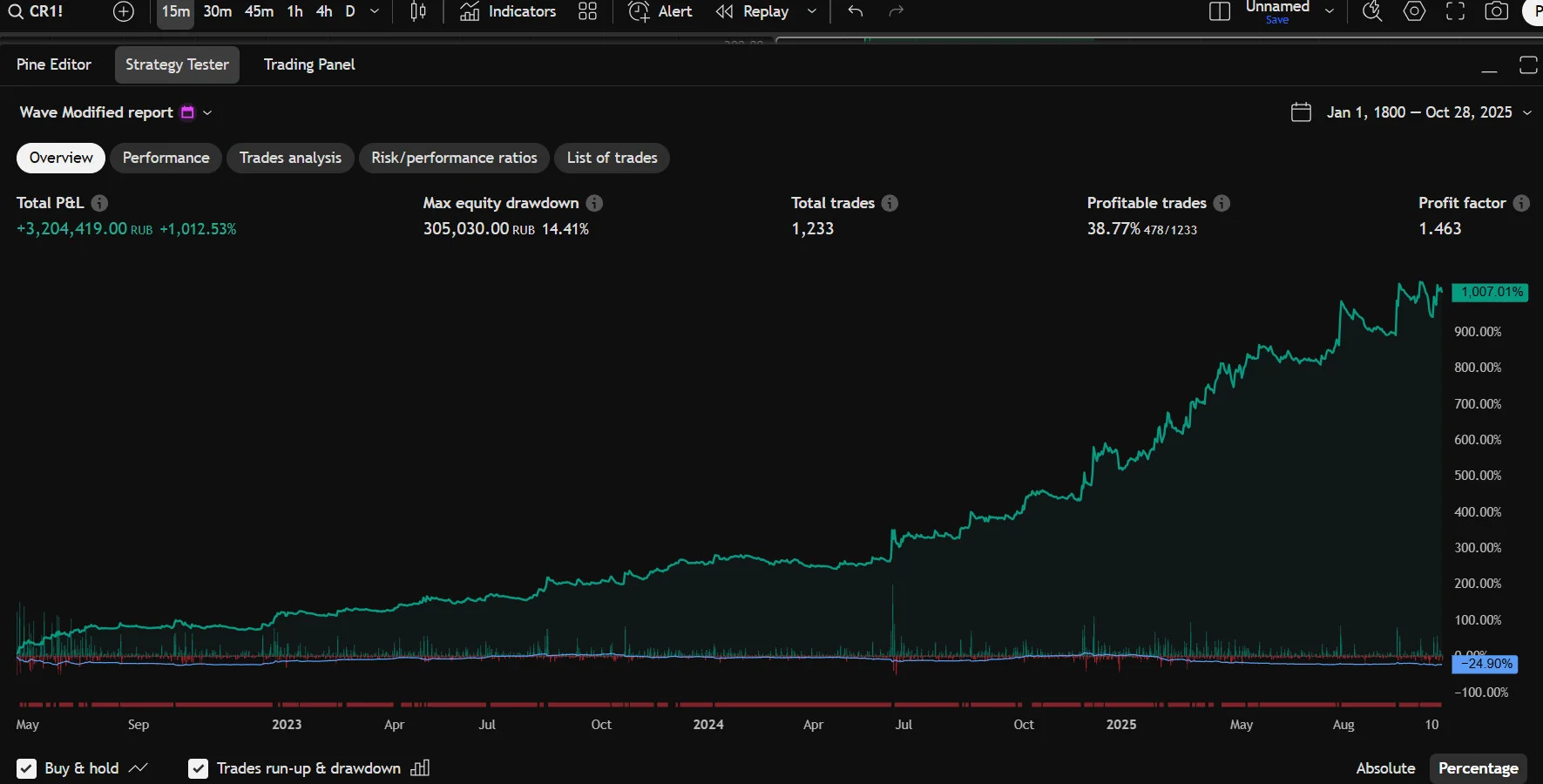1543x784 pixels.
Task: Show info for Total P&L
Action: click(x=100, y=203)
